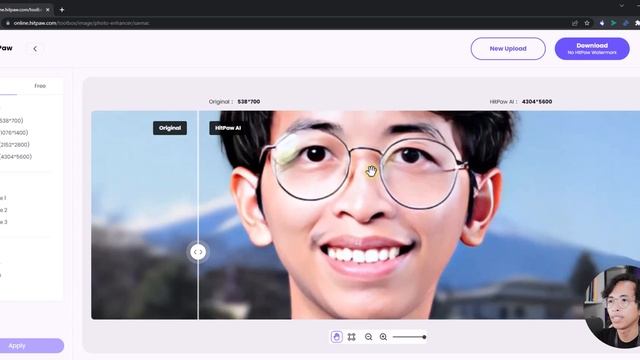The height and width of the screenshot is (360, 640).
Task: Click the green arrow extension icon
Action: pyautogui.click(x=613, y=23)
